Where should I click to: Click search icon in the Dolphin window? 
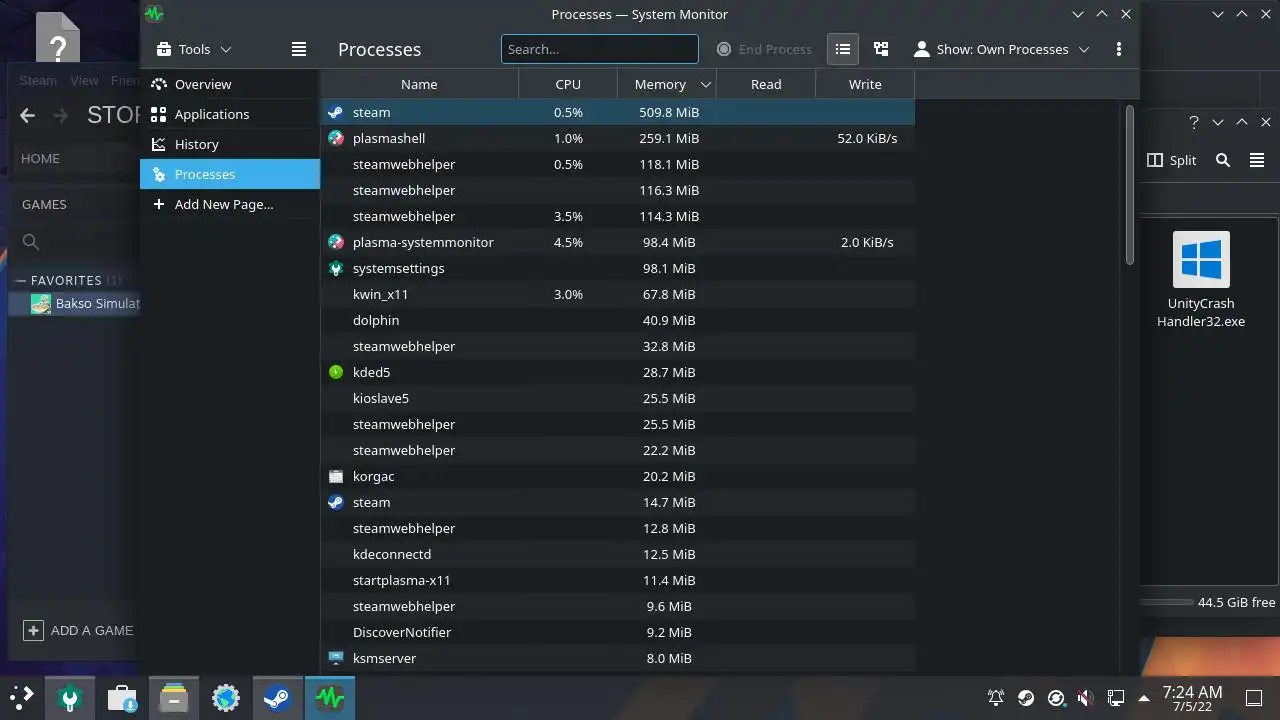click(1223, 160)
